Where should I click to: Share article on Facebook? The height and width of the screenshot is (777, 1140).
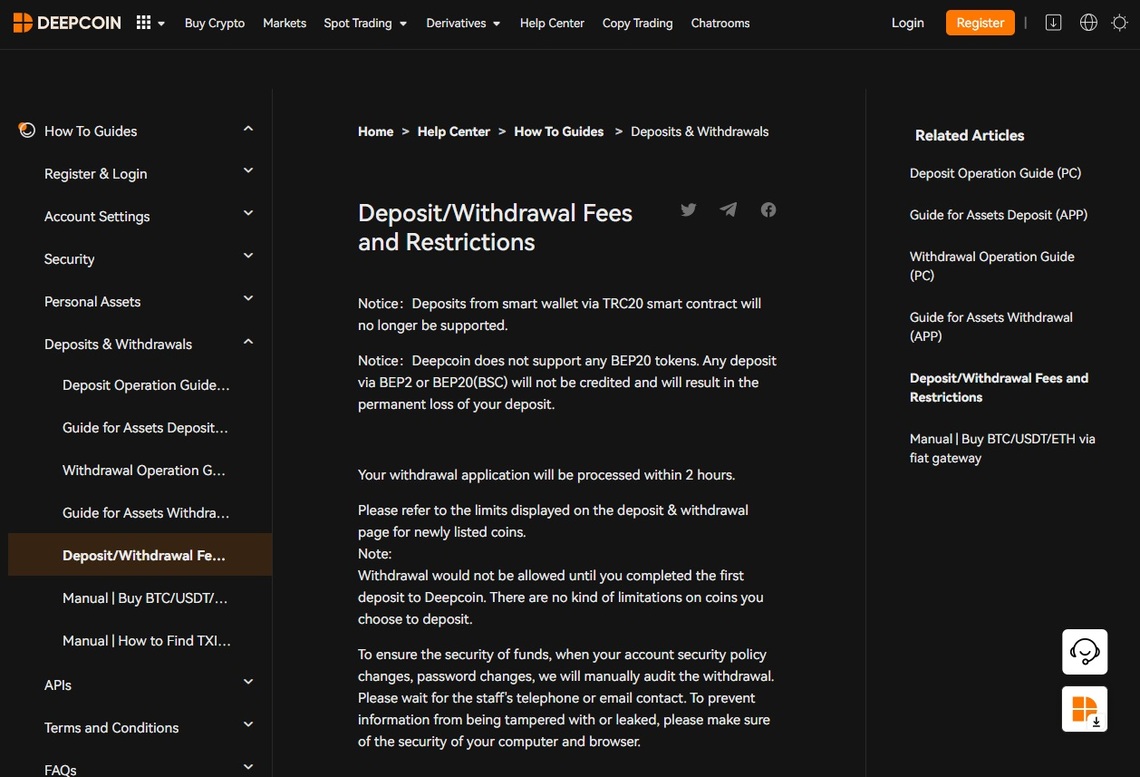[768, 209]
